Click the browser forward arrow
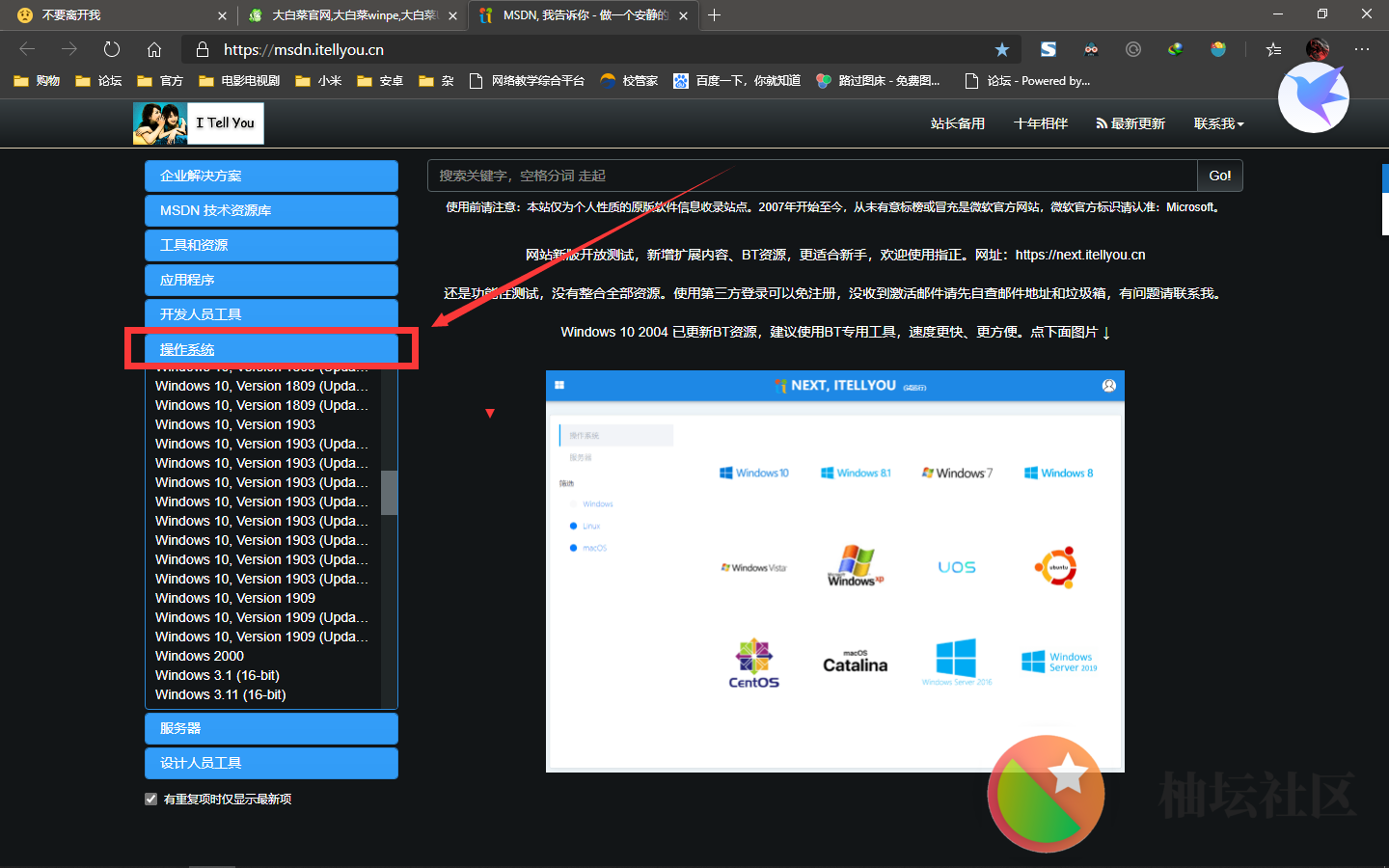 (69, 49)
